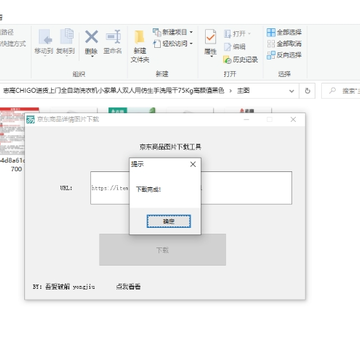The image size is (360, 360).
Task: Click the Explorer search box
Action: coord(342,91)
